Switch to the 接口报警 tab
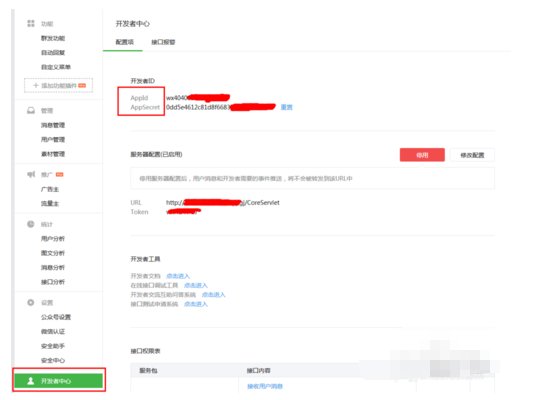Viewport: 535px width, 400px height. [x=163, y=42]
